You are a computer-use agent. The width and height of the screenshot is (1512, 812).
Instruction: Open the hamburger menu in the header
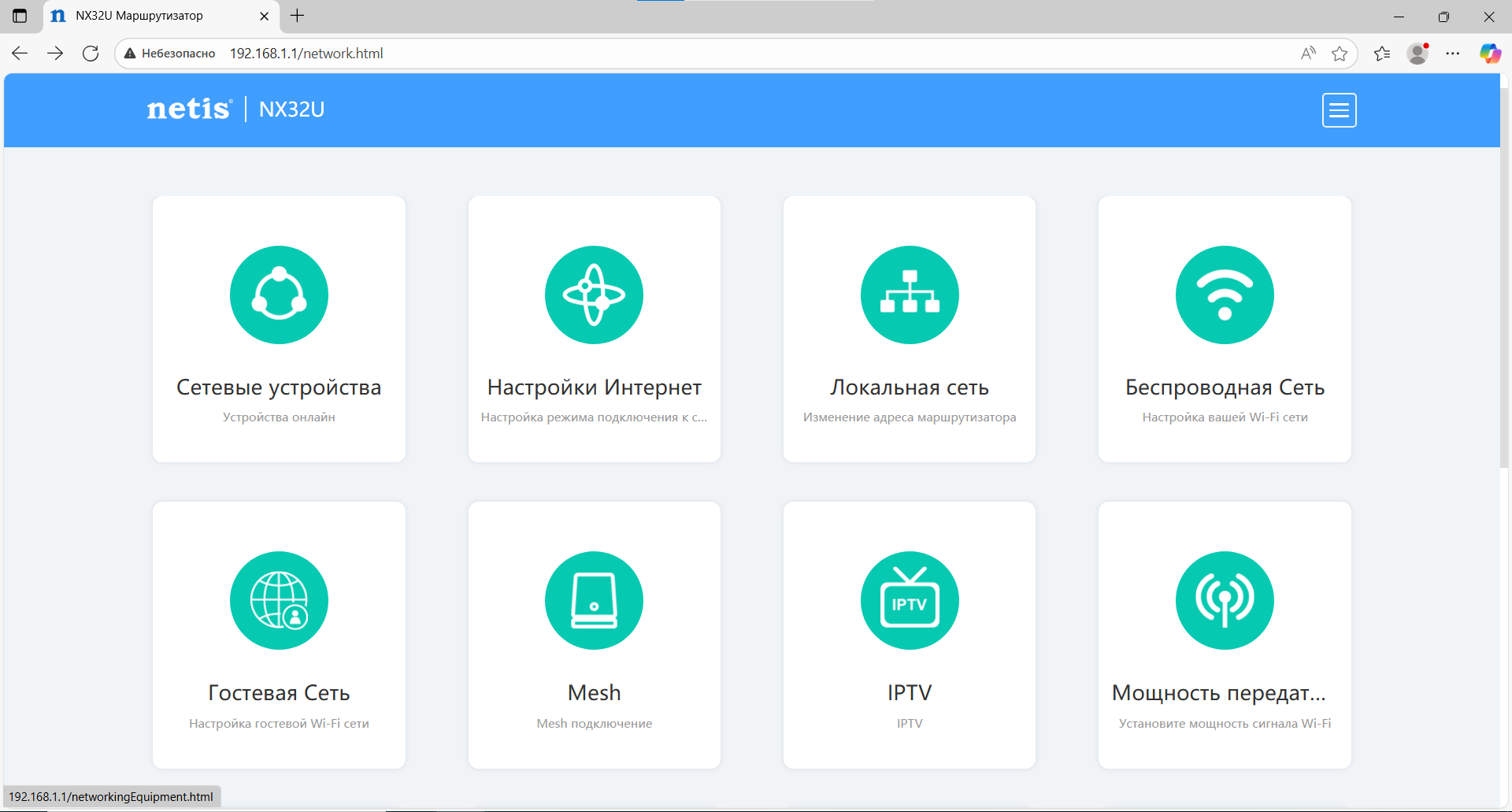[x=1339, y=110]
